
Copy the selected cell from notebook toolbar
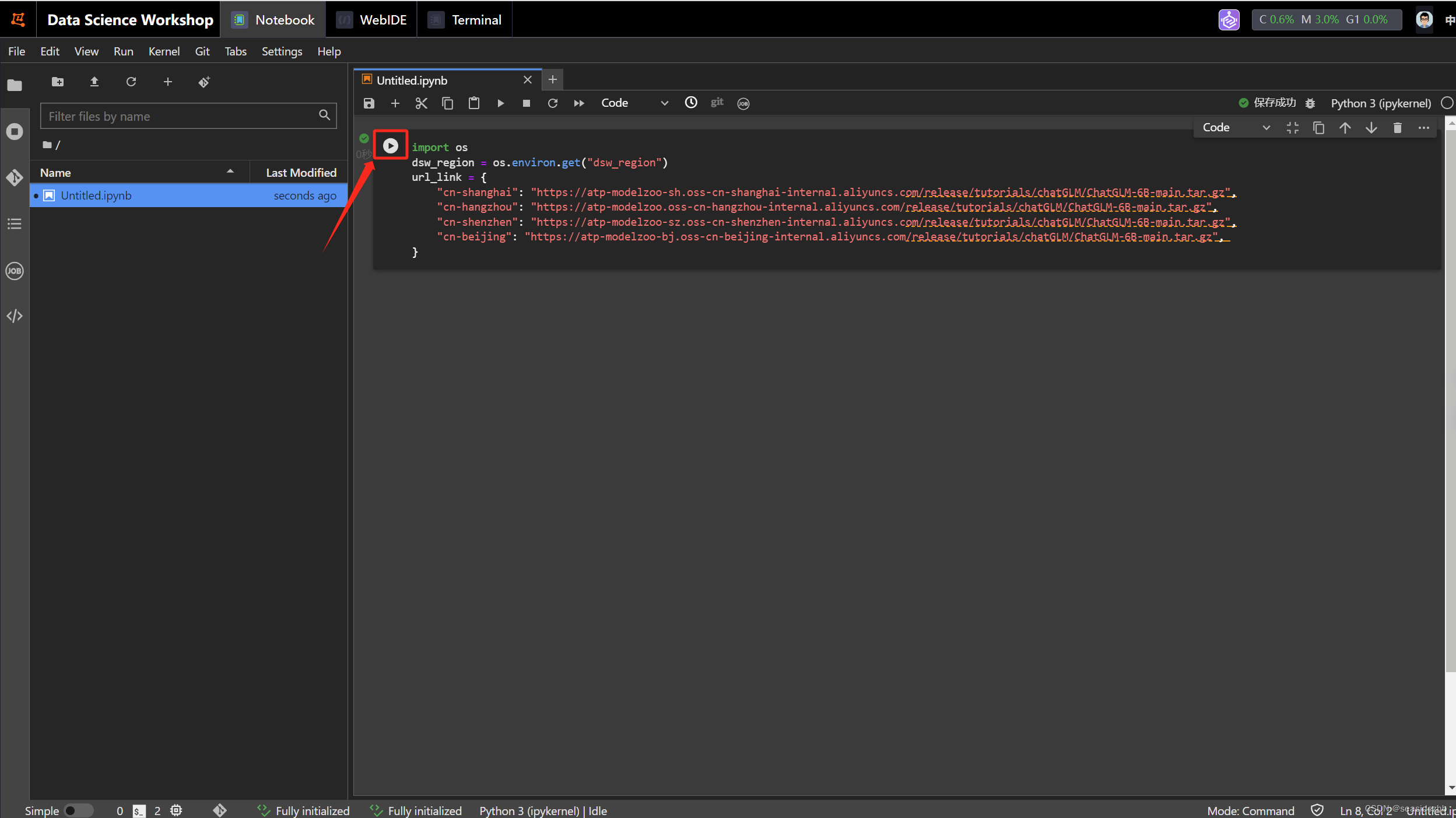coord(448,103)
